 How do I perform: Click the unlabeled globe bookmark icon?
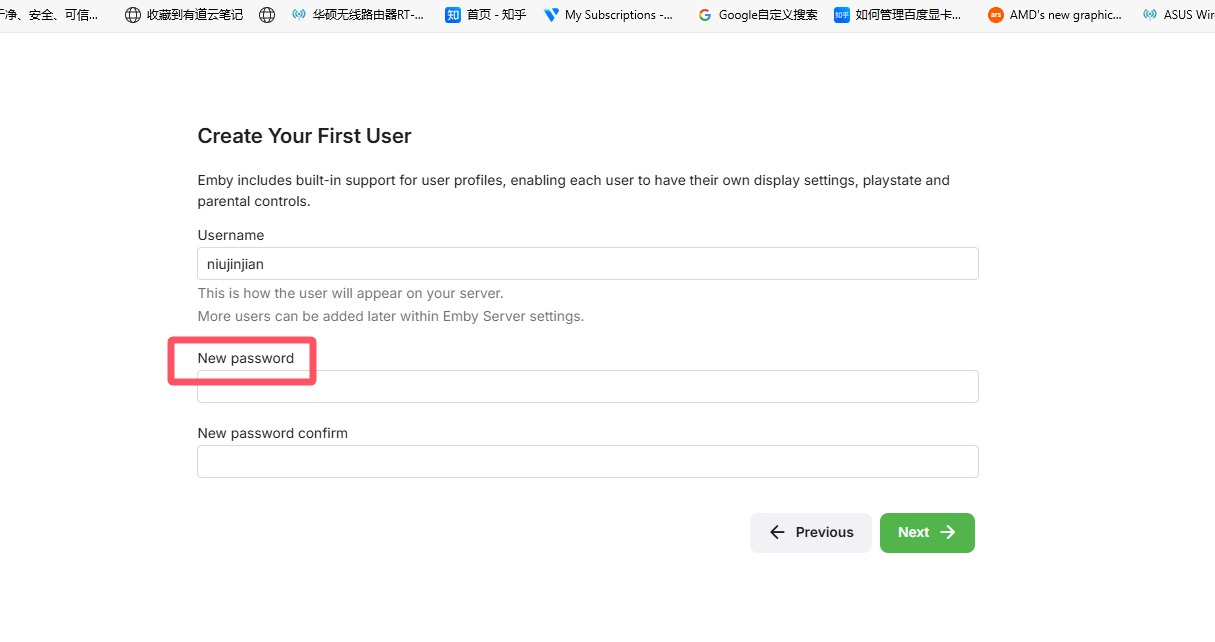[x=266, y=15]
